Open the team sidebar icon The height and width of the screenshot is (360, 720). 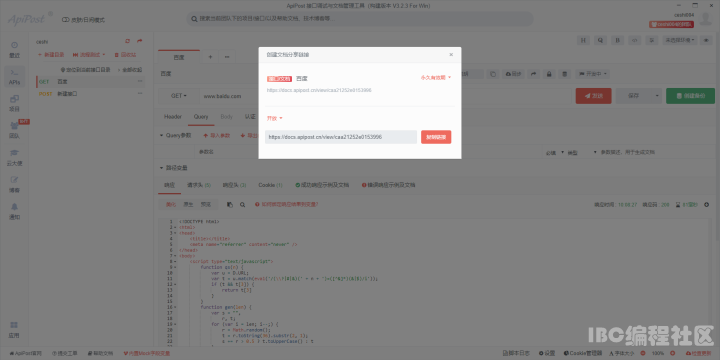15,130
